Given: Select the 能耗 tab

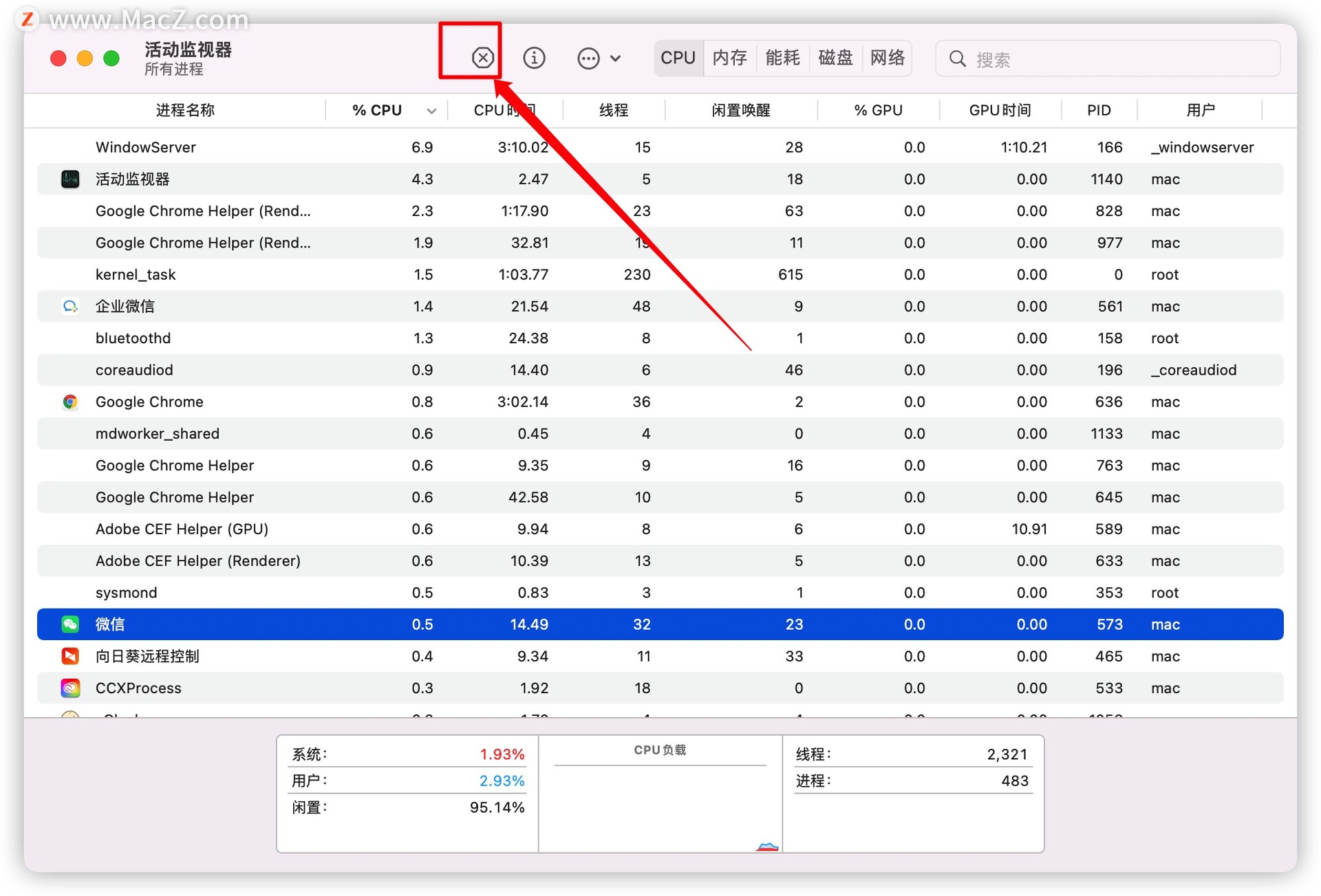Looking at the screenshot, I should point(782,58).
